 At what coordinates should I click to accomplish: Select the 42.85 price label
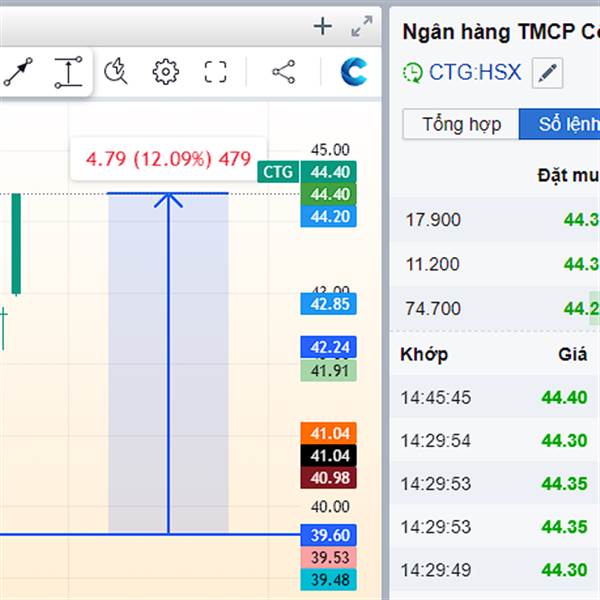point(328,304)
